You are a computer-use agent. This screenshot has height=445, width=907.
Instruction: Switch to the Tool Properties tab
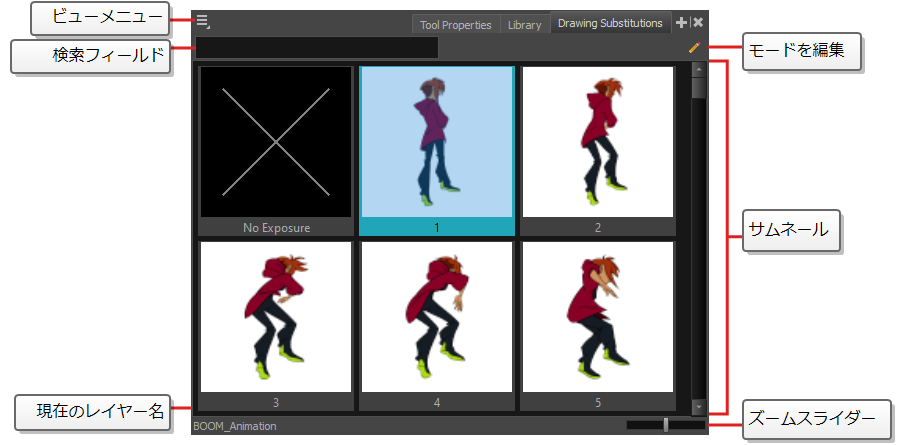(x=456, y=25)
